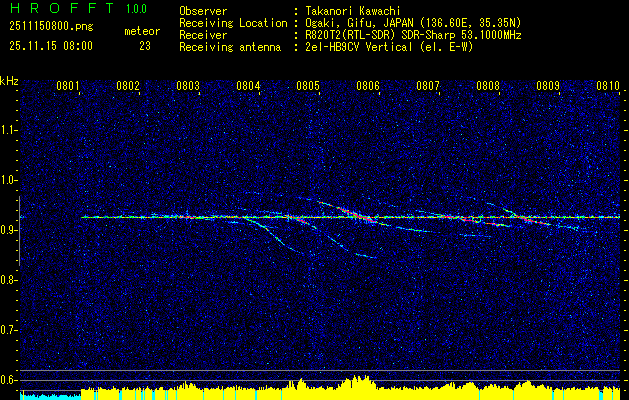Click the 0.9 kHz axis label
The height and width of the screenshot is (400, 629).
pos(8,230)
